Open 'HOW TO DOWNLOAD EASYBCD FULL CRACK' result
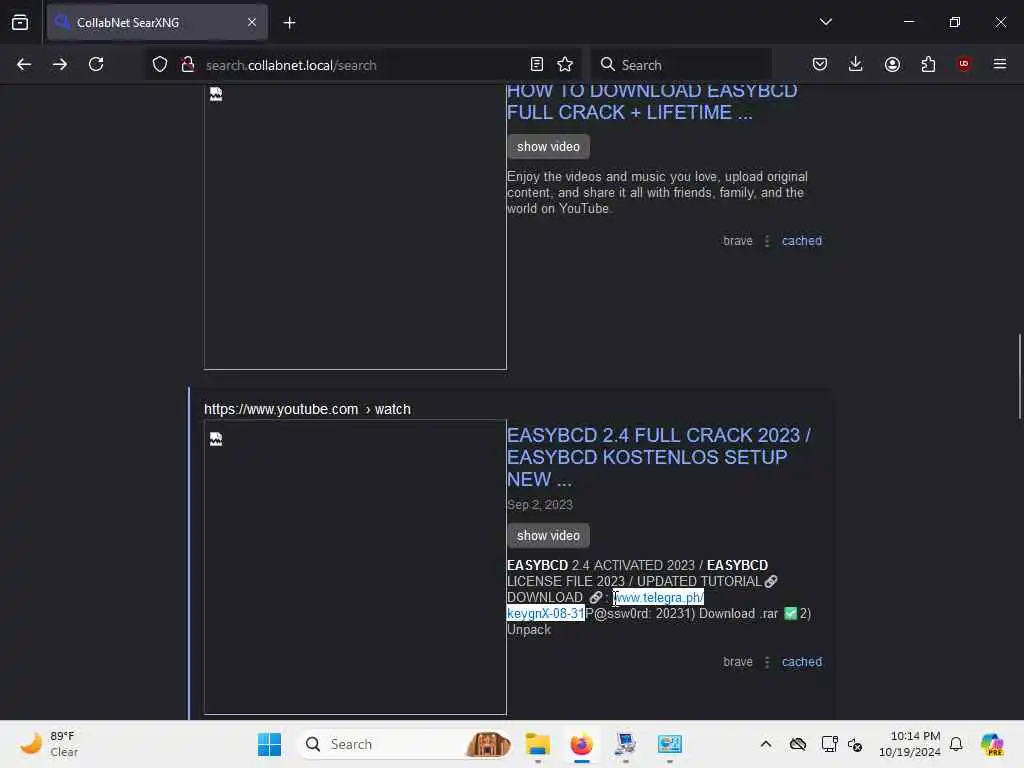 652,102
